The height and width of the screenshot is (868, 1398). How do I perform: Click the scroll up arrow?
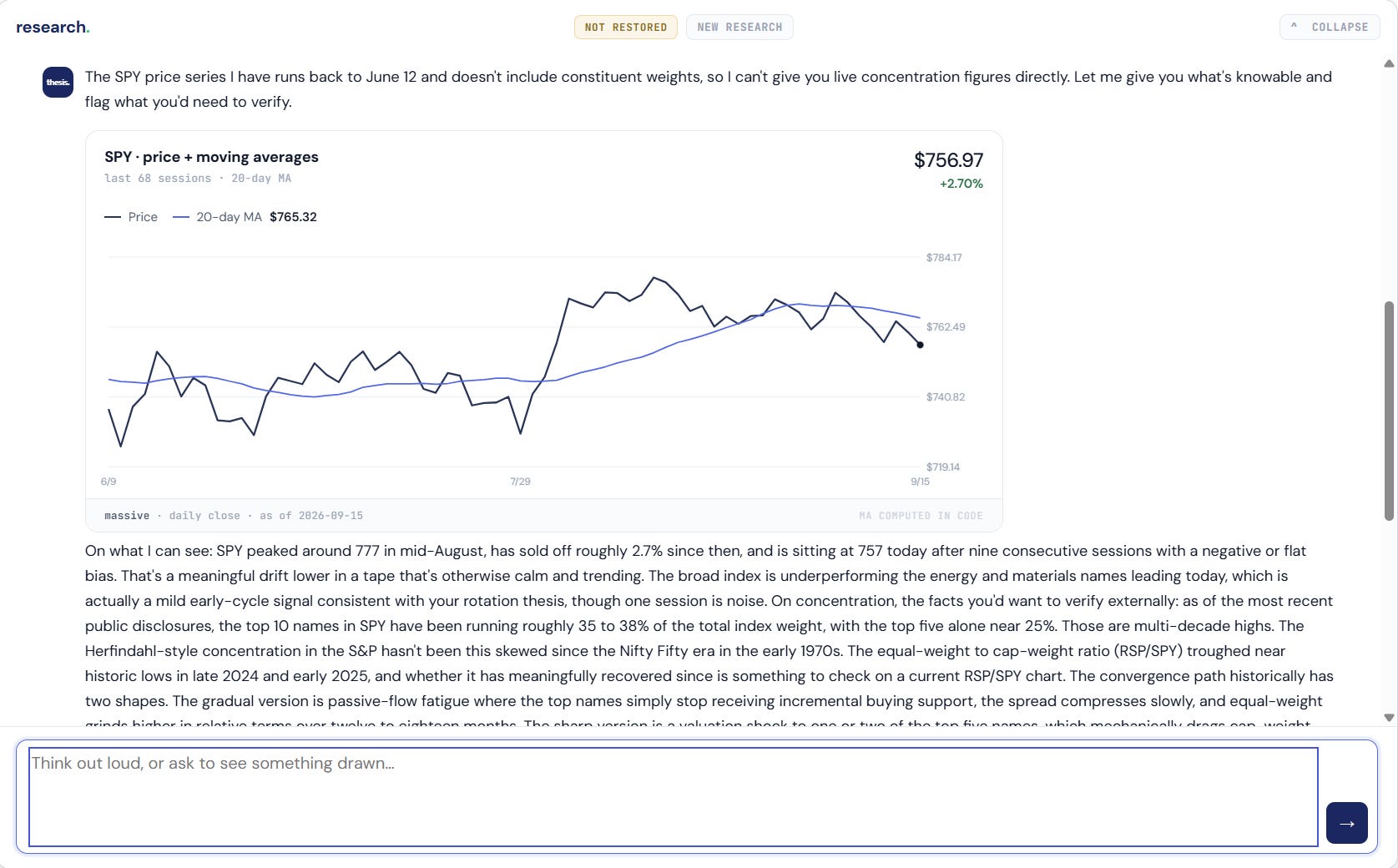[1389, 63]
